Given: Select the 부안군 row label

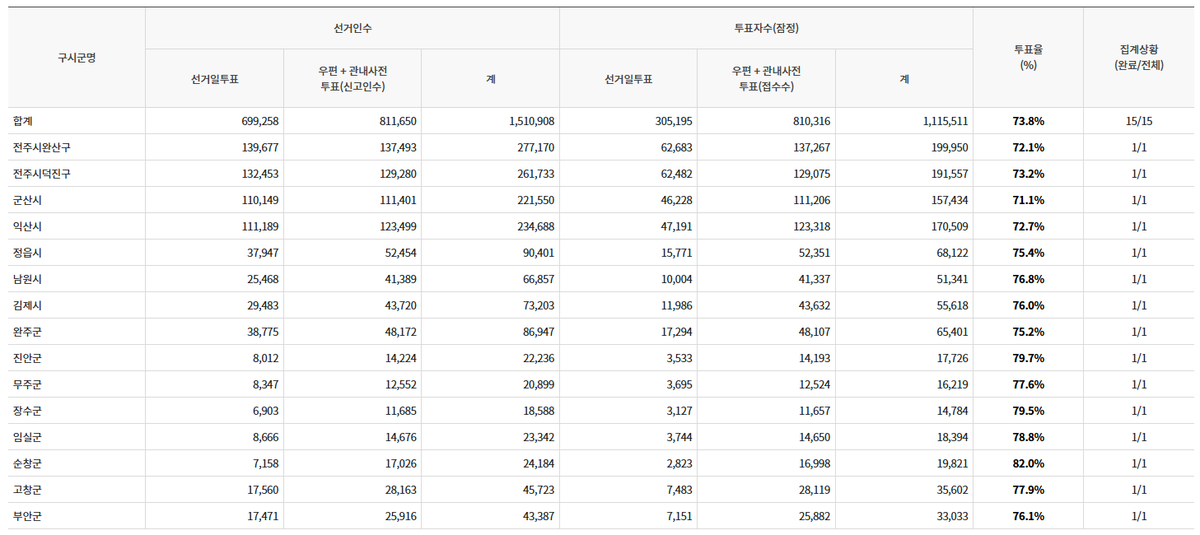Looking at the screenshot, I should coord(28,516).
